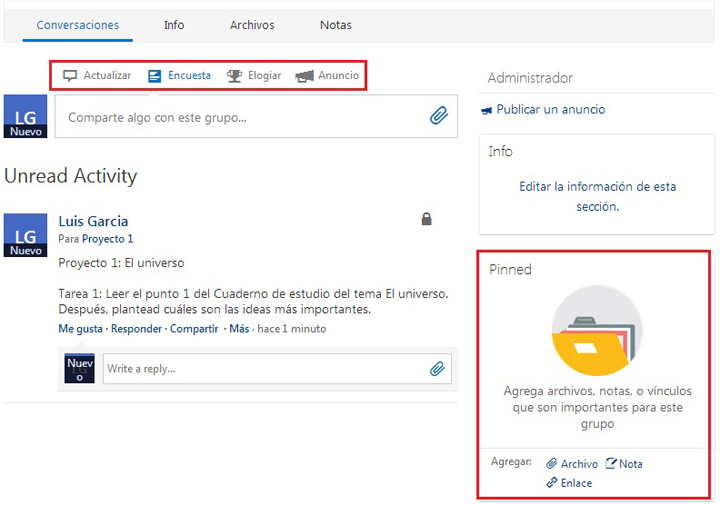Open the Conversaciones tab
720x505 pixels.
pyautogui.click(x=77, y=25)
